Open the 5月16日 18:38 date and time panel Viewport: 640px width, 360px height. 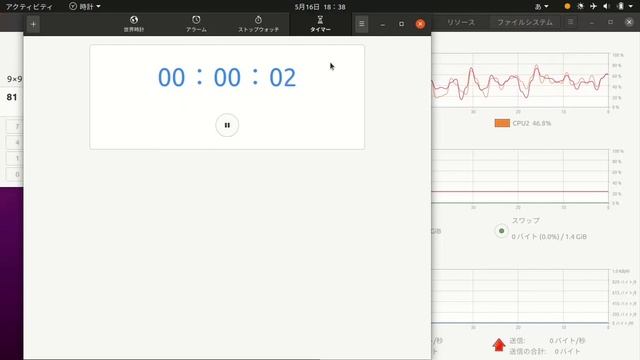click(320, 7)
